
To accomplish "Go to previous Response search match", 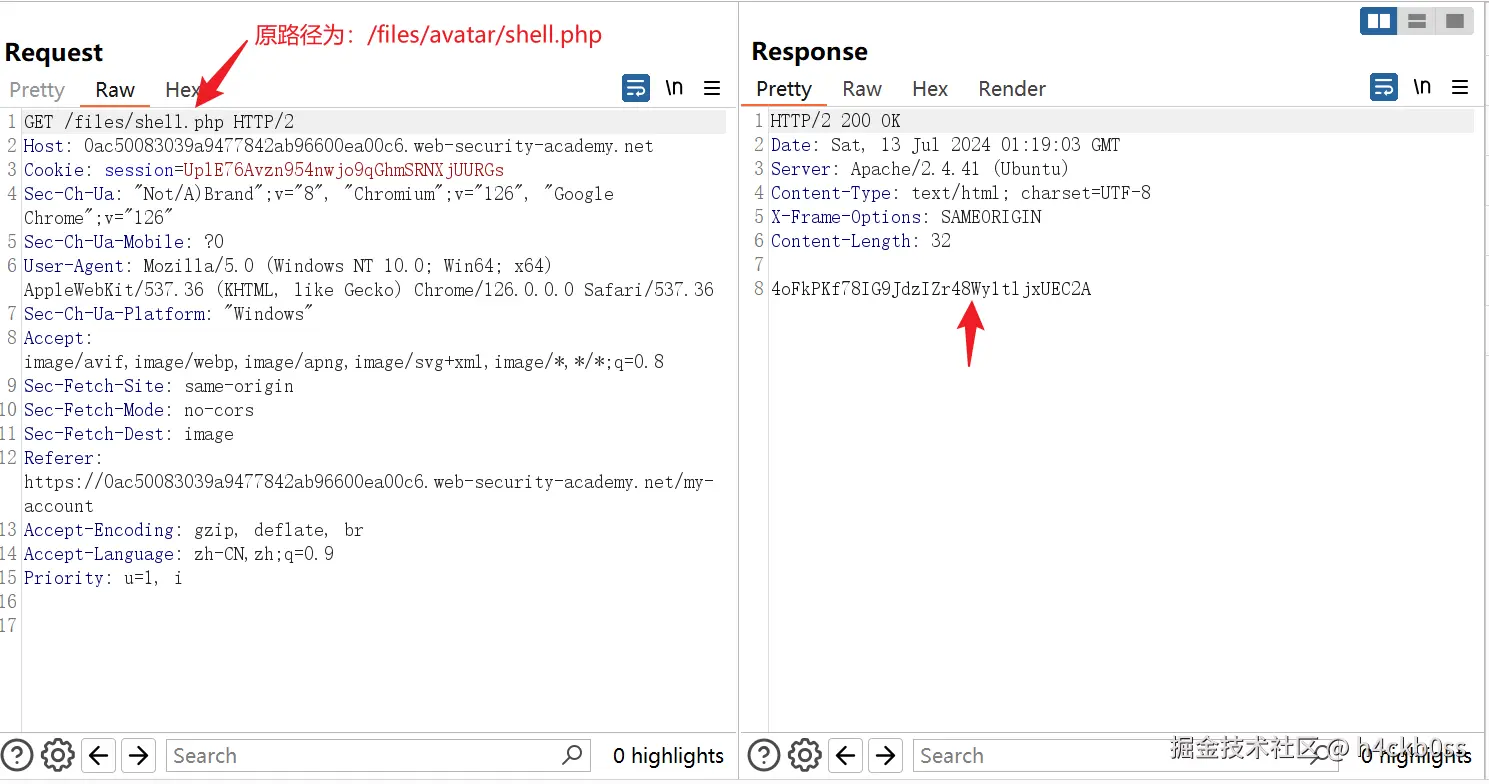I will coord(845,755).
